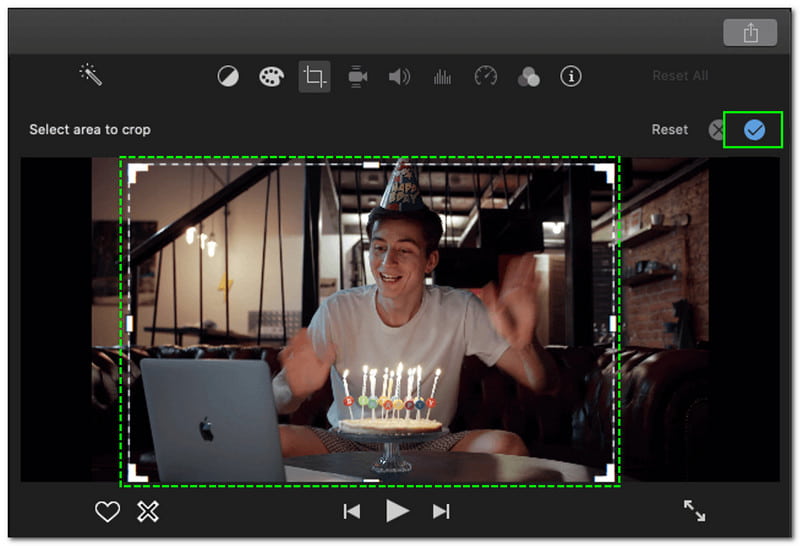Click the share export button
Screen dimensions: 800x546
pyautogui.click(x=751, y=33)
